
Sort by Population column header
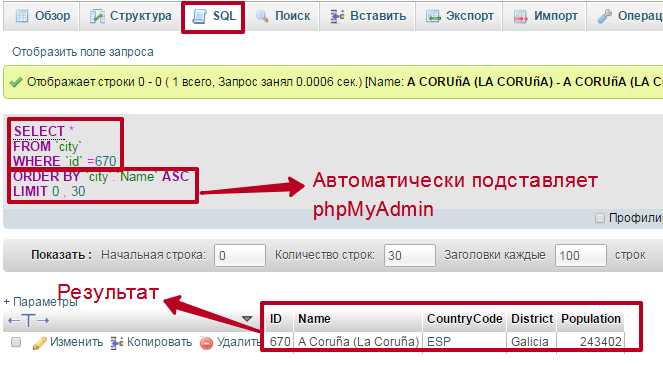coord(591,318)
